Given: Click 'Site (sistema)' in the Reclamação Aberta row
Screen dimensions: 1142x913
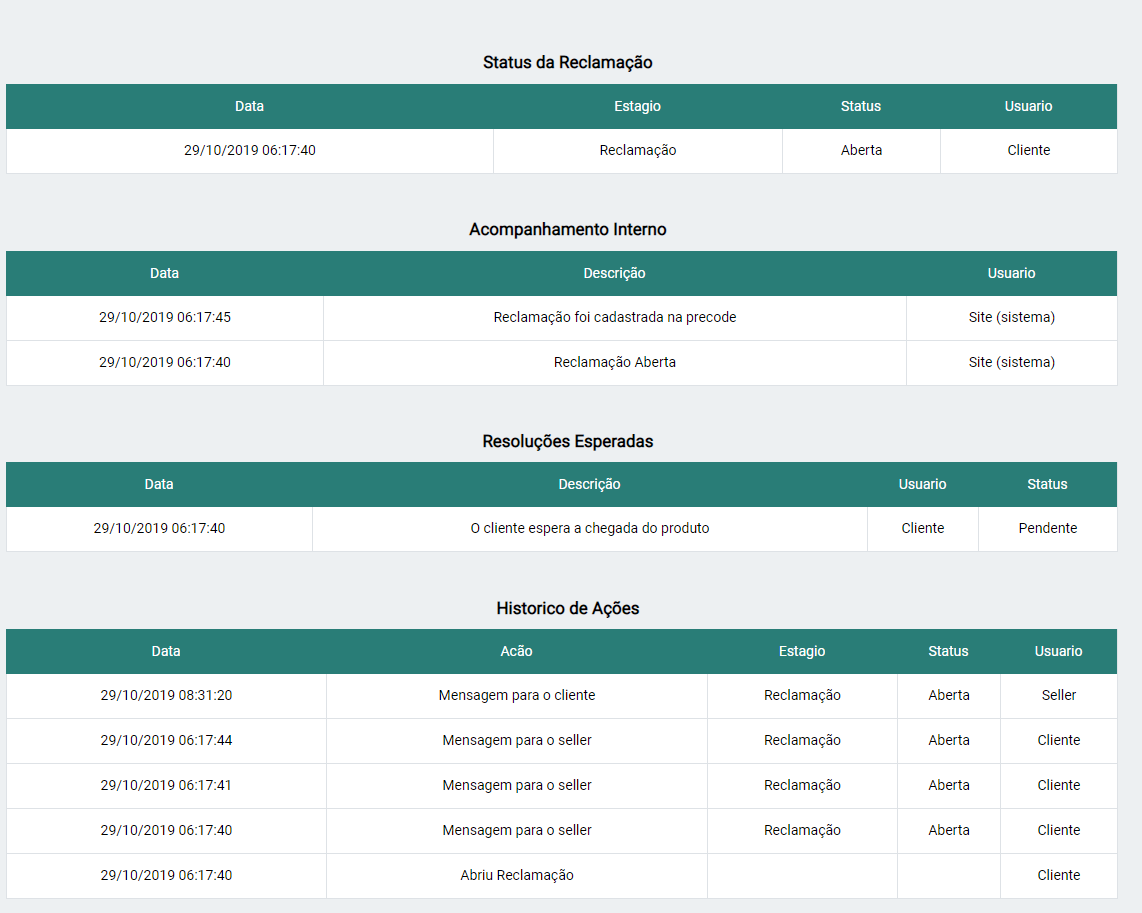Looking at the screenshot, I should 1012,363.
